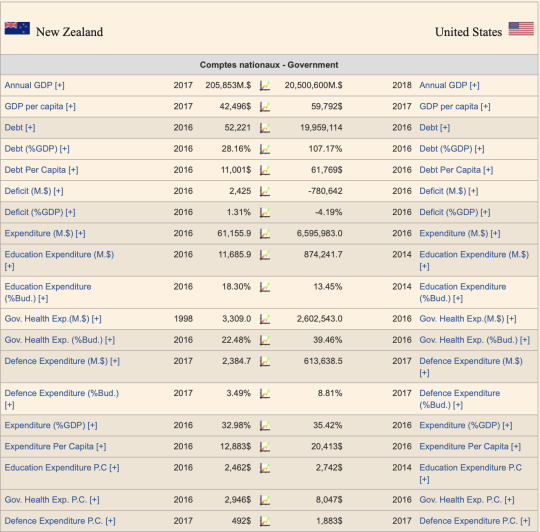Open the United States Annual GDP link
Viewport: 540px width, 532px height.
[449, 85]
